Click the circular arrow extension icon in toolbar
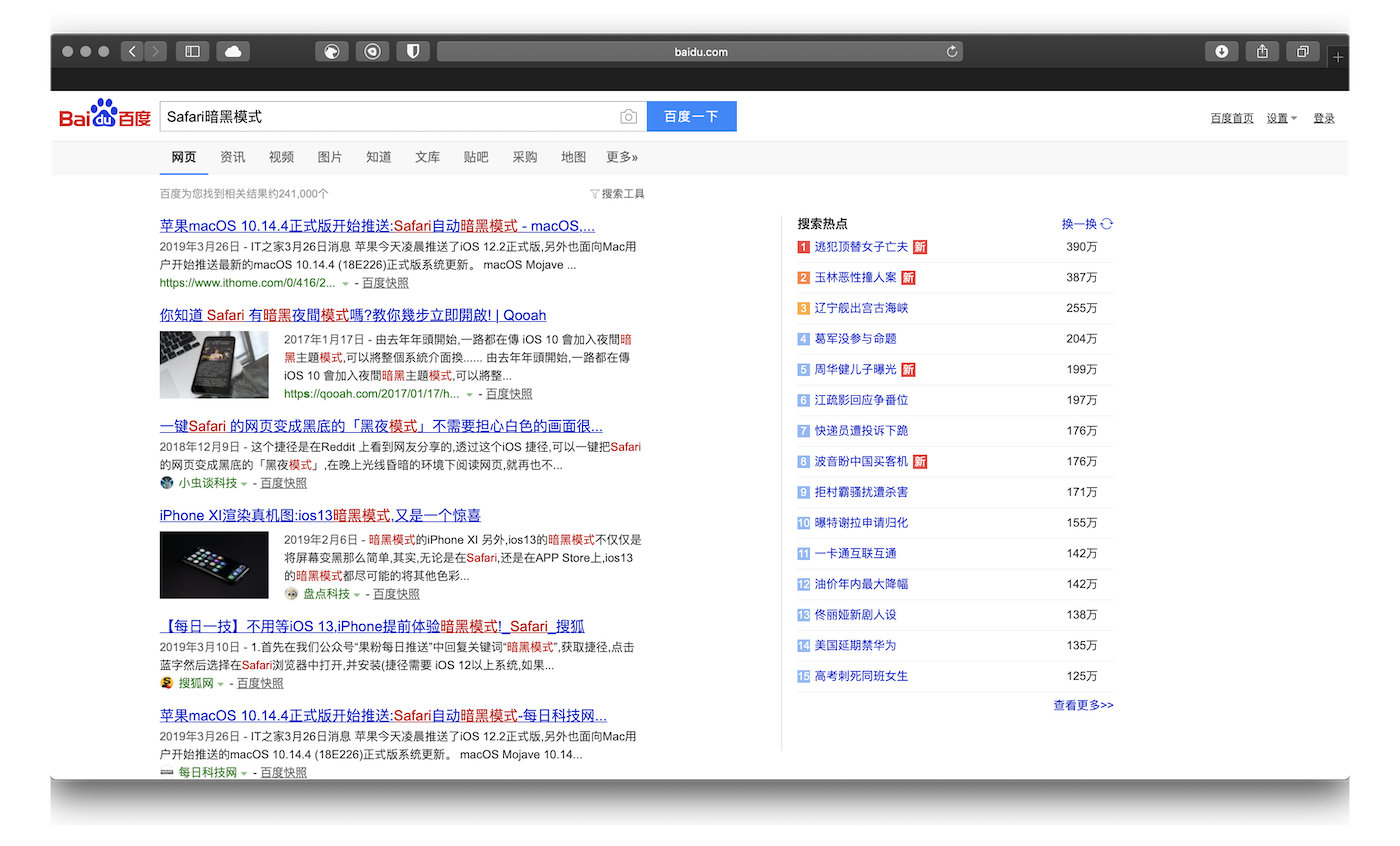 pos(372,51)
